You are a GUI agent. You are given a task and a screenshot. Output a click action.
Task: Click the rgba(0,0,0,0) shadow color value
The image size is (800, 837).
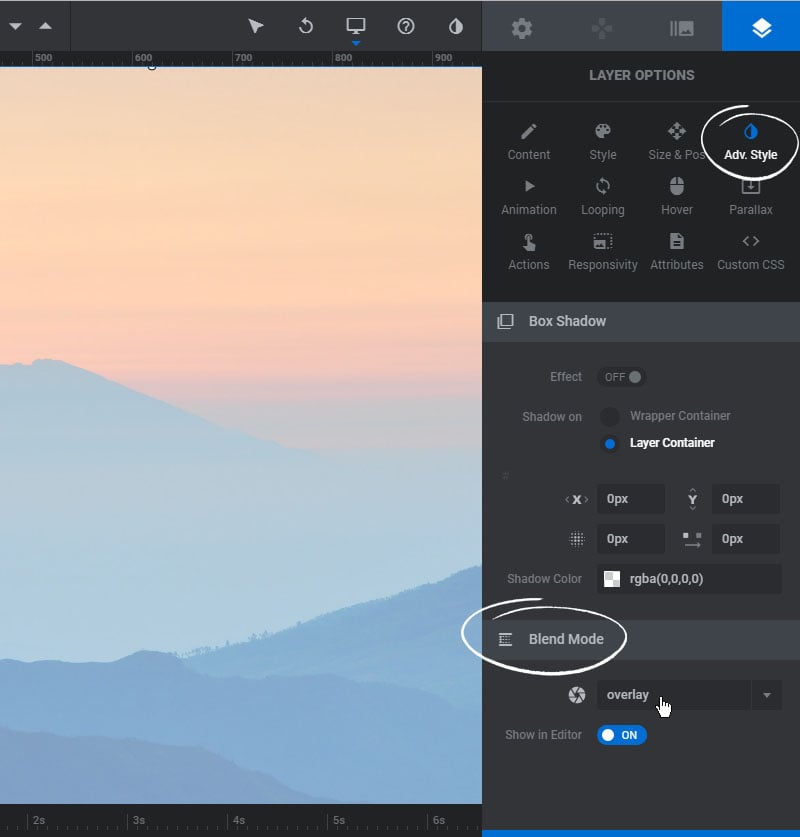pos(666,579)
